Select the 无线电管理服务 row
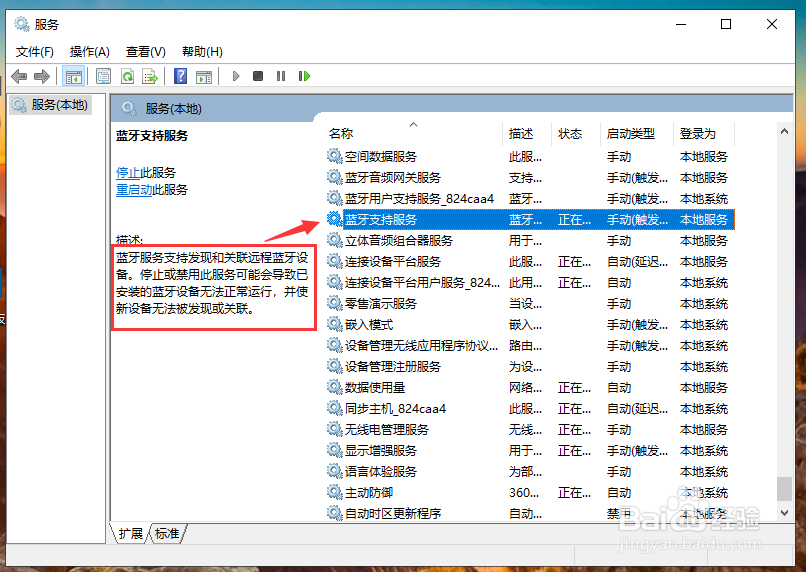The width and height of the screenshot is (806, 572). point(530,430)
